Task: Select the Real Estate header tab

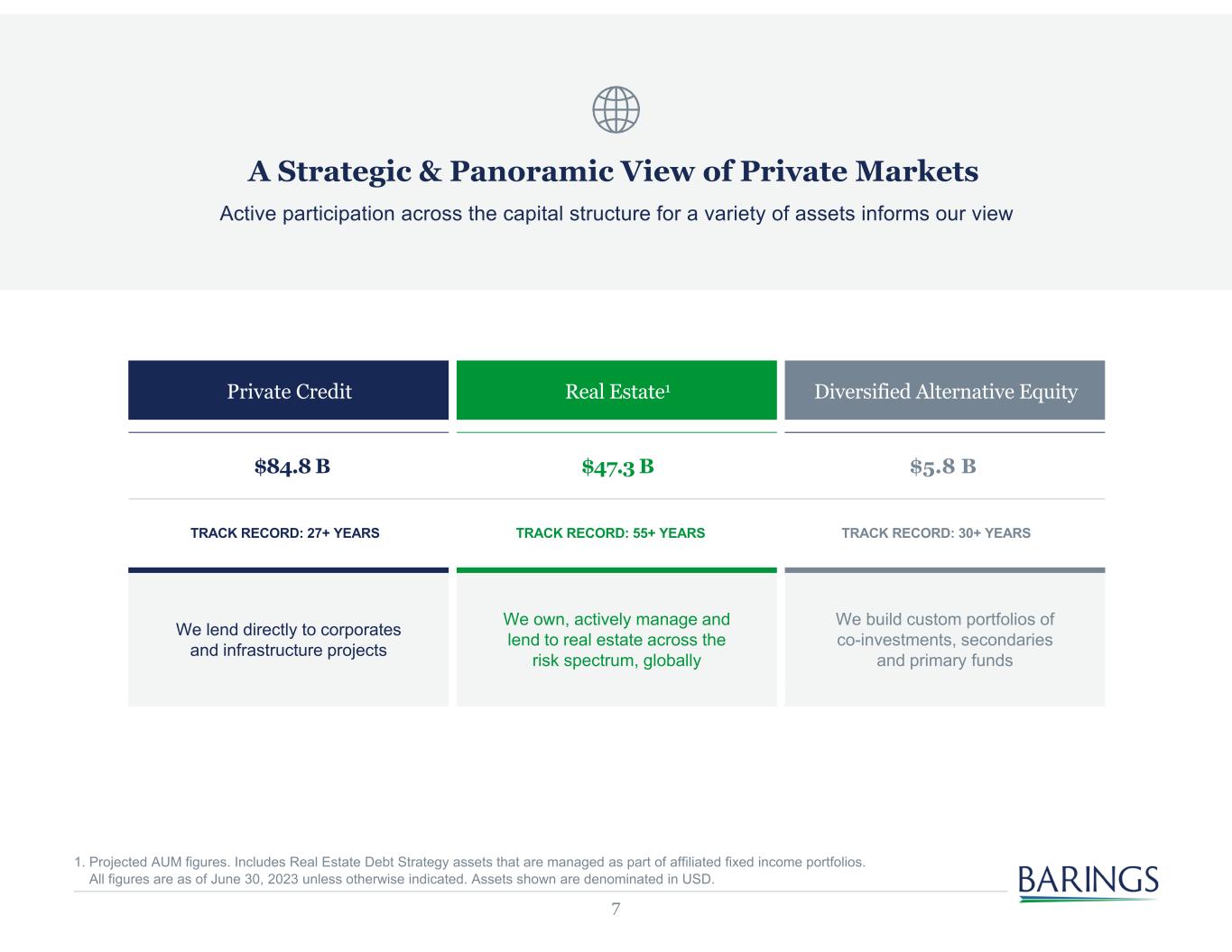Action: [616, 391]
